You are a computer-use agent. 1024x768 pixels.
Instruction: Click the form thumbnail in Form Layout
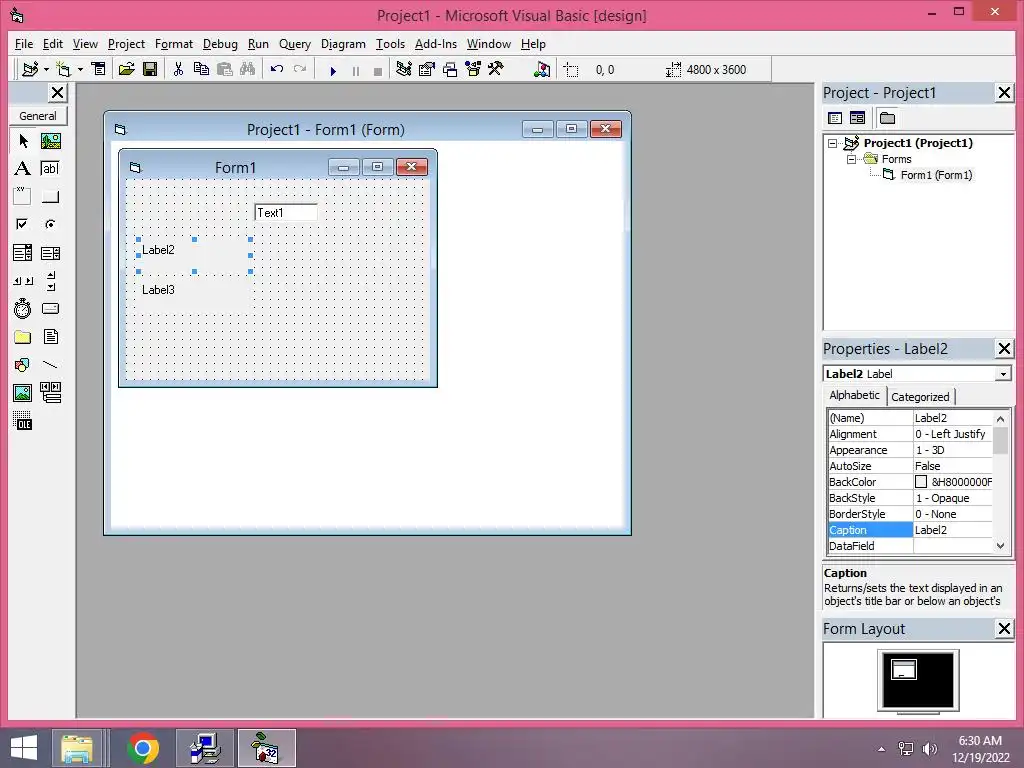(x=904, y=669)
